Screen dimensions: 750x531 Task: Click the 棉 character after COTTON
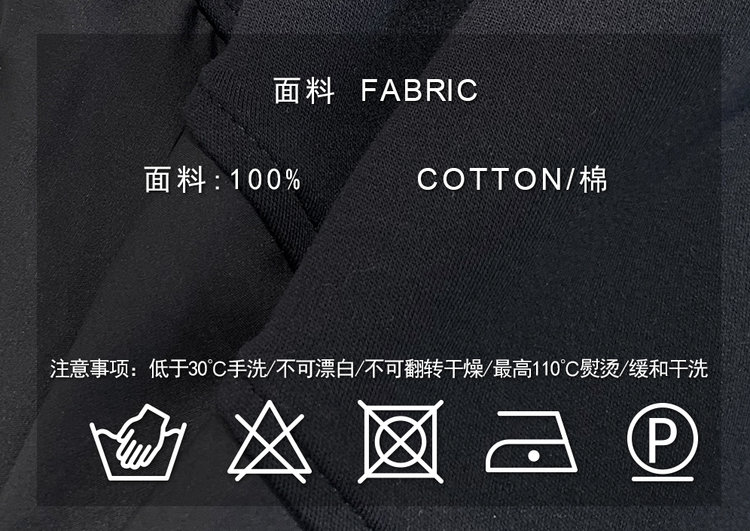pos(593,179)
